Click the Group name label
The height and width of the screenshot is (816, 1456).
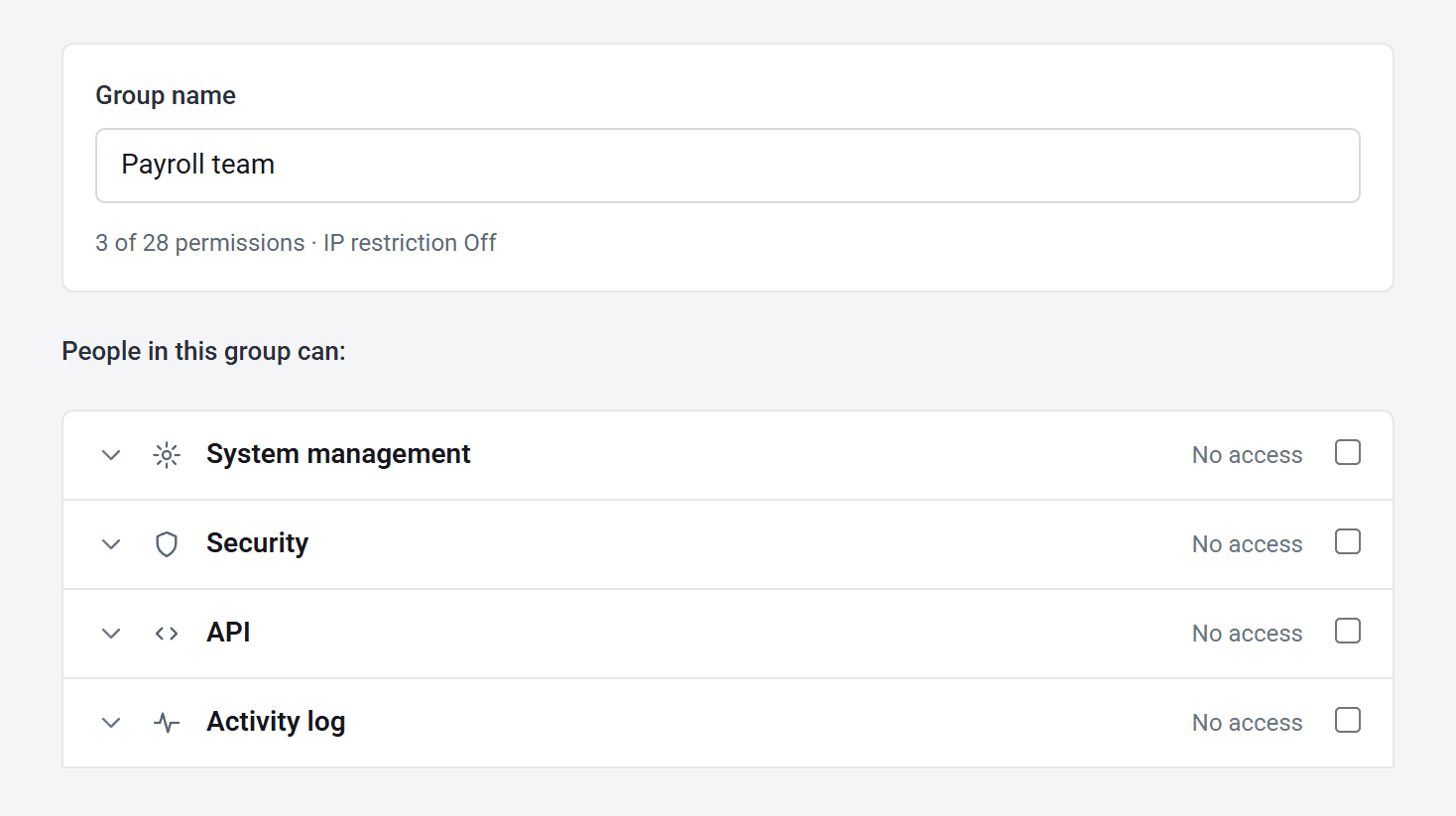click(166, 95)
